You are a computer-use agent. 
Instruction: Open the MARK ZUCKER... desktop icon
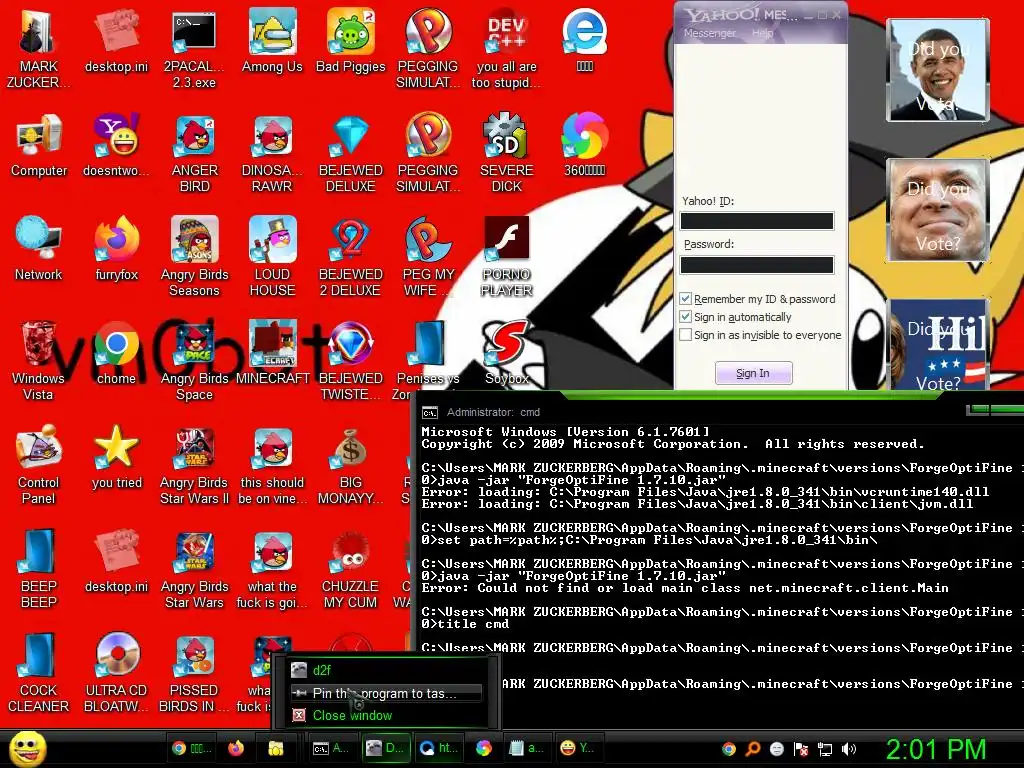point(39,47)
